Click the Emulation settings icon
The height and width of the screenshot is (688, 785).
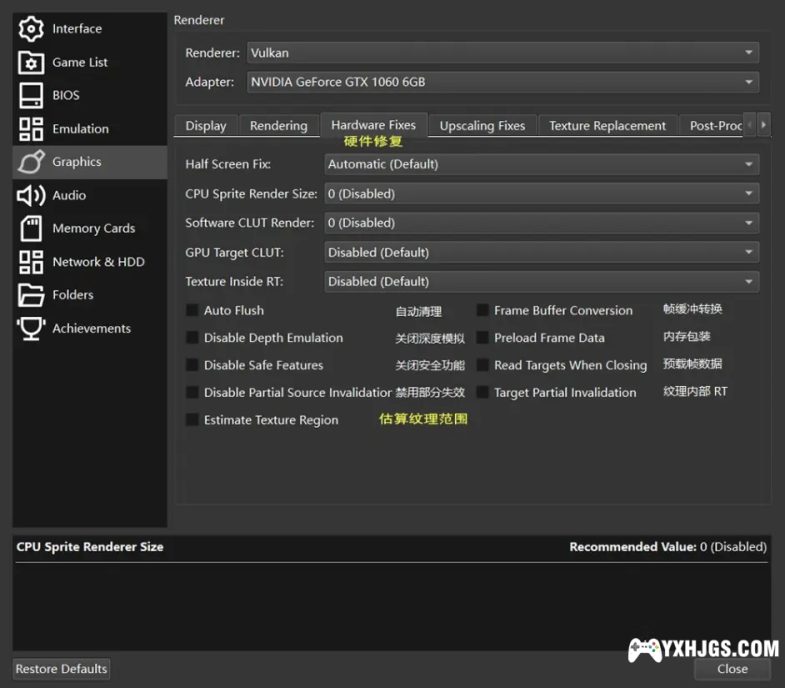(x=32, y=129)
